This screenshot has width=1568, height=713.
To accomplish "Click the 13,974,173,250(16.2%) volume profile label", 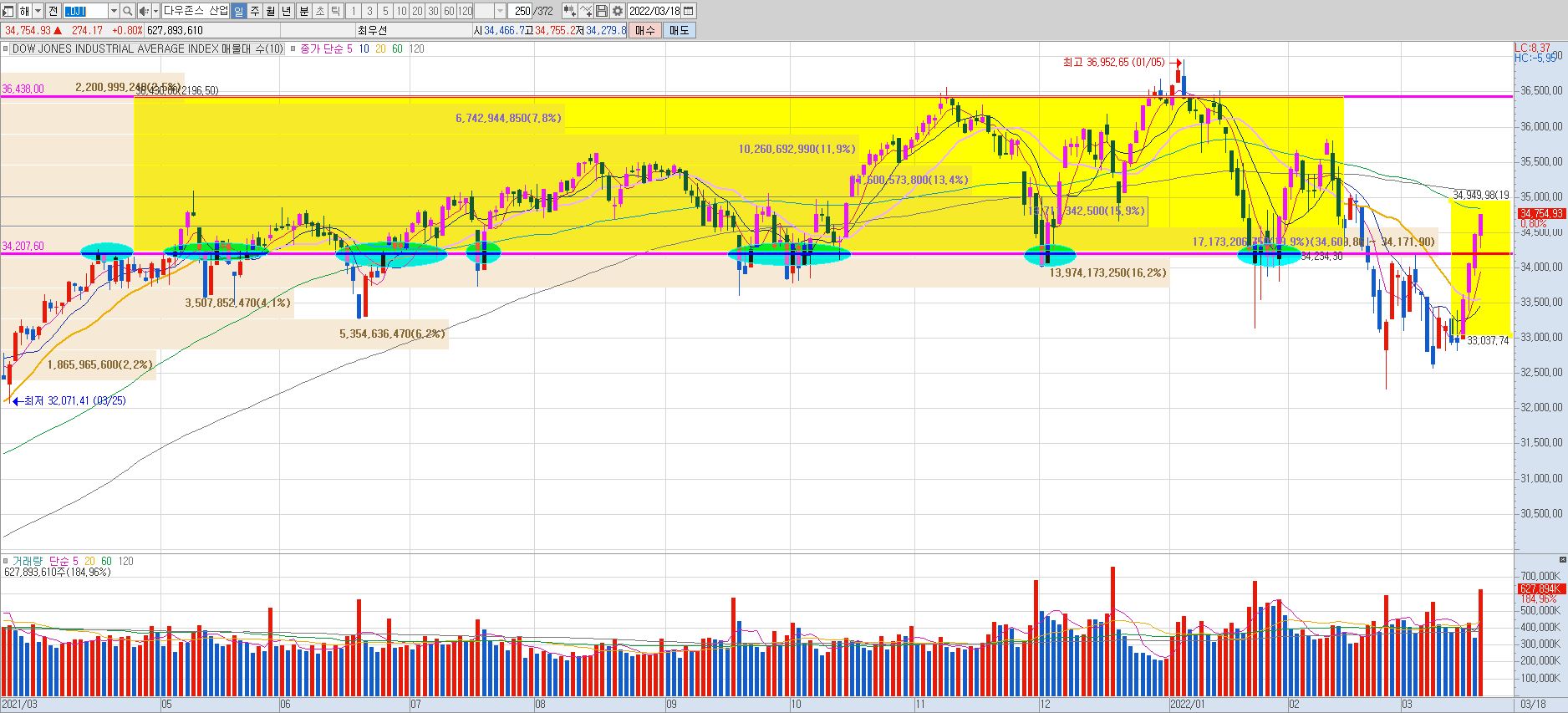I will tap(1108, 273).
